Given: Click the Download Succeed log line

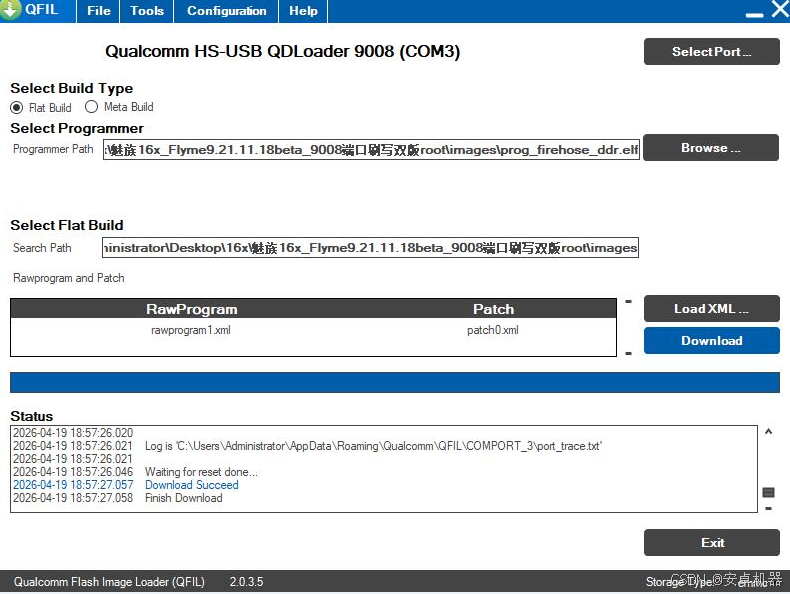Looking at the screenshot, I should 125,485.
